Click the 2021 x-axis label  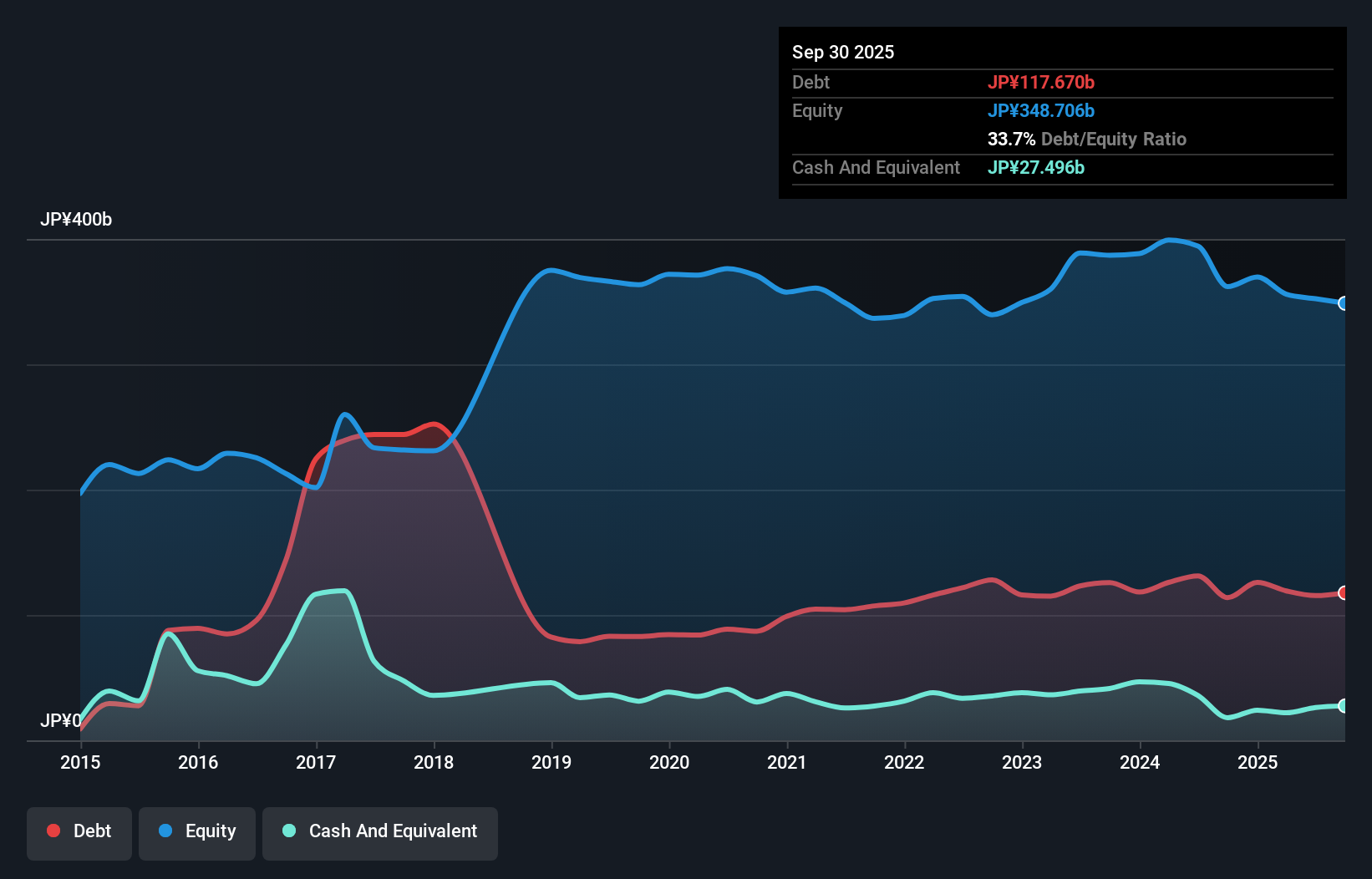point(787,762)
